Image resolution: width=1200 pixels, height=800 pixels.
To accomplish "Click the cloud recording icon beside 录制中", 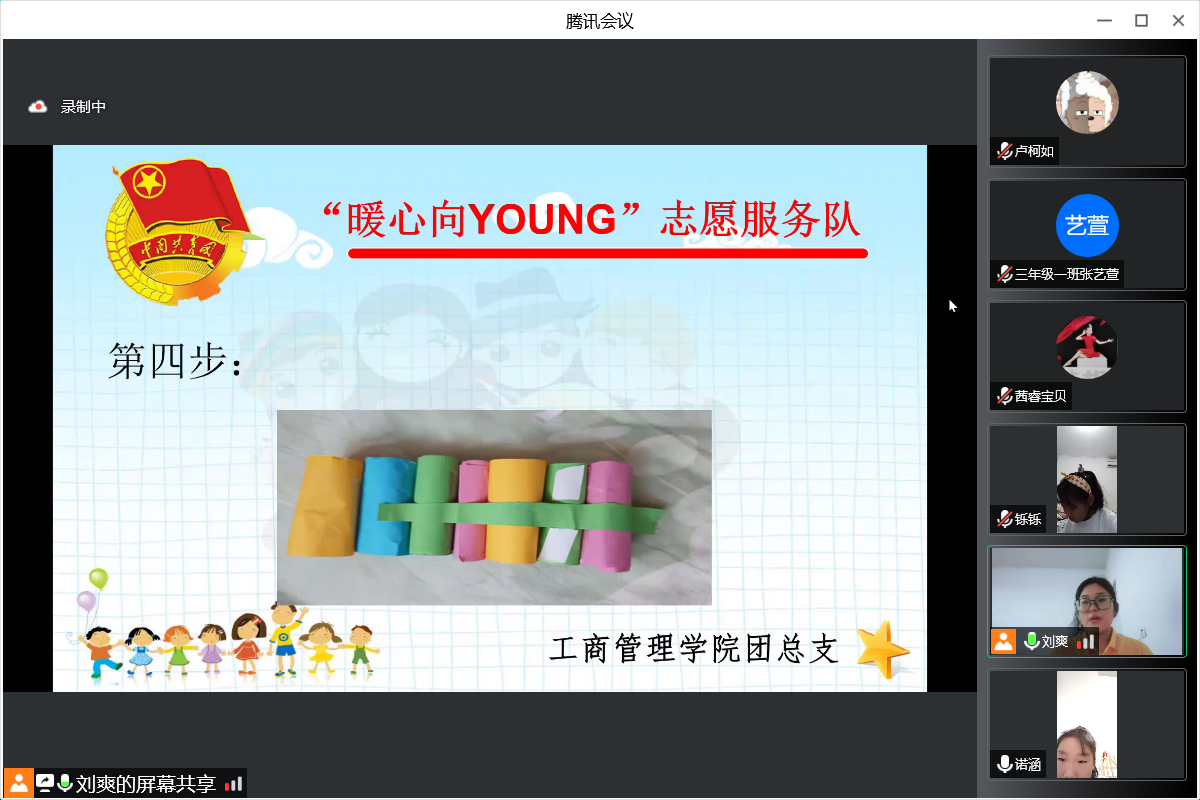I will [38, 106].
